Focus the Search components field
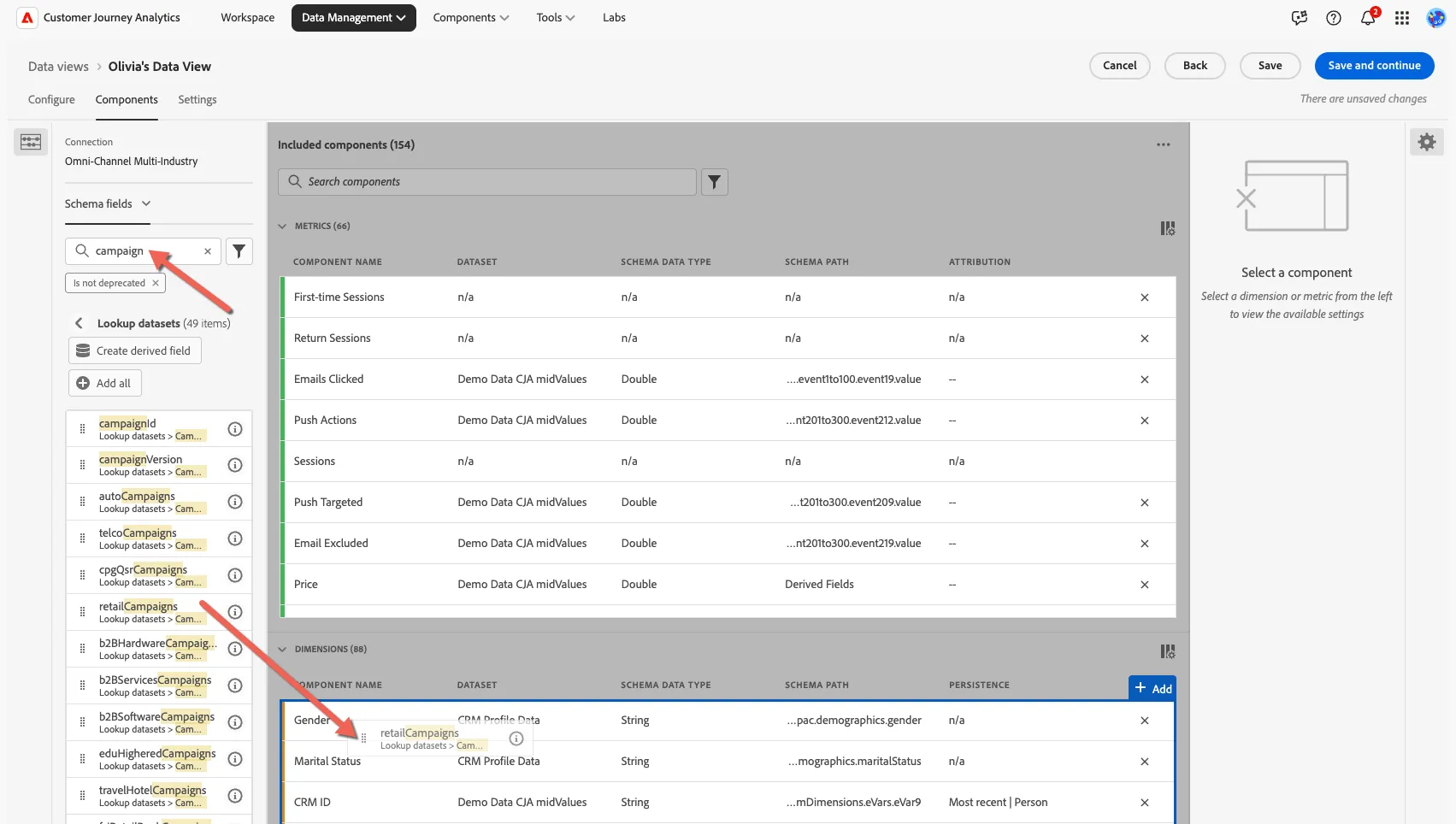 click(487, 182)
